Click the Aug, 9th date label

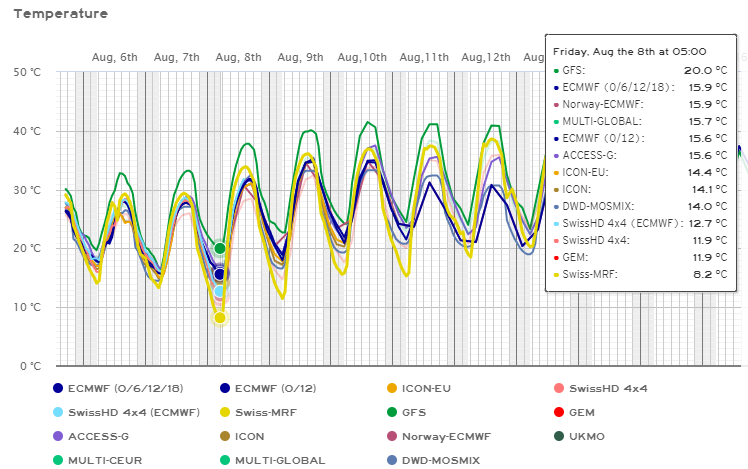pyautogui.click(x=301, y=58)
